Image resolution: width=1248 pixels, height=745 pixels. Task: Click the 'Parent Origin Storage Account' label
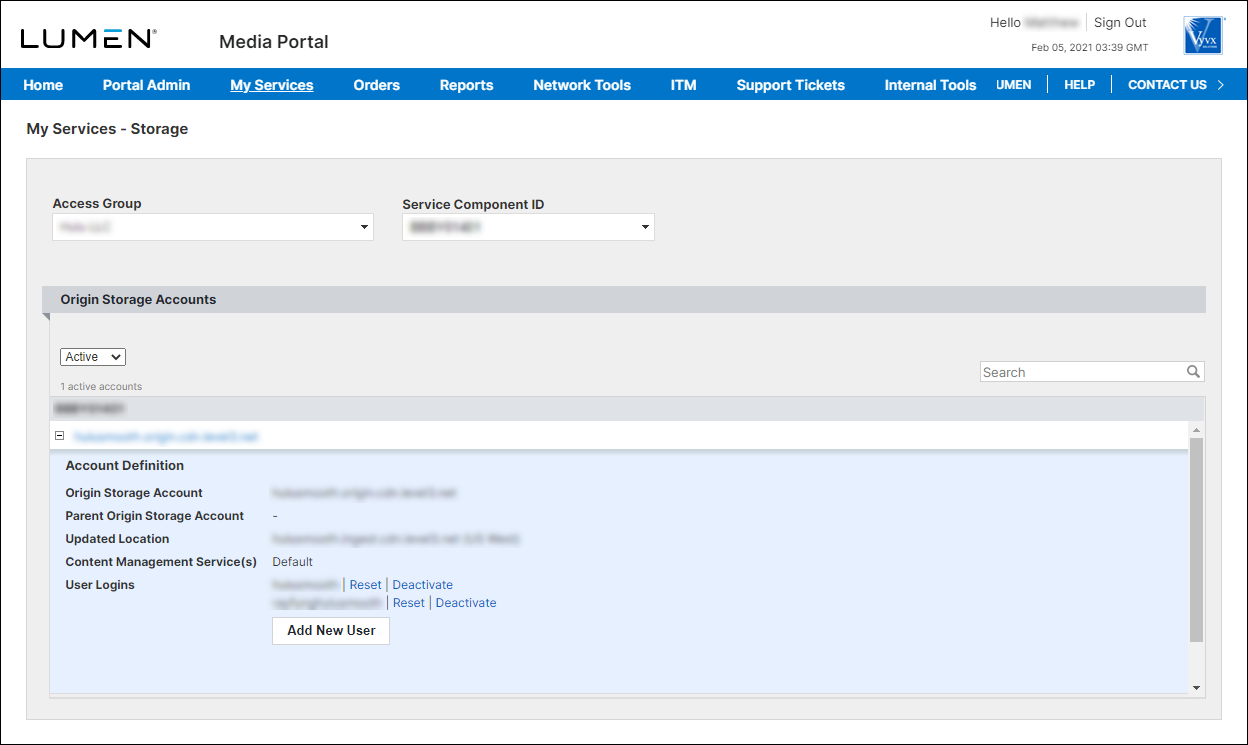click(x=155, y=516)
